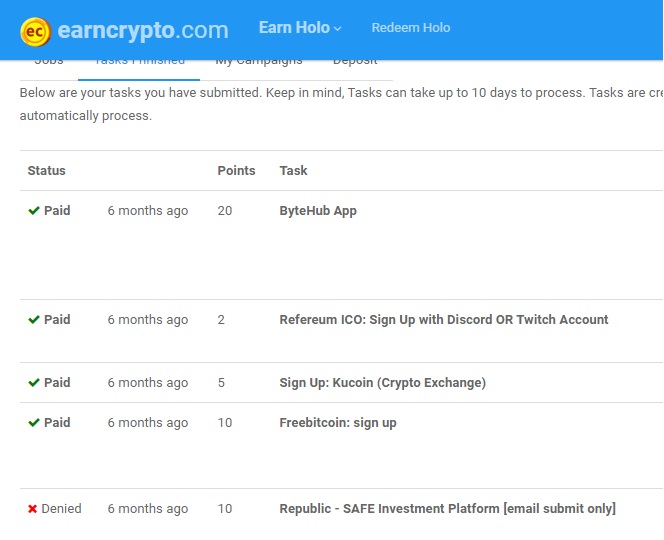Open the Freebitcoin sign up task

337,423
